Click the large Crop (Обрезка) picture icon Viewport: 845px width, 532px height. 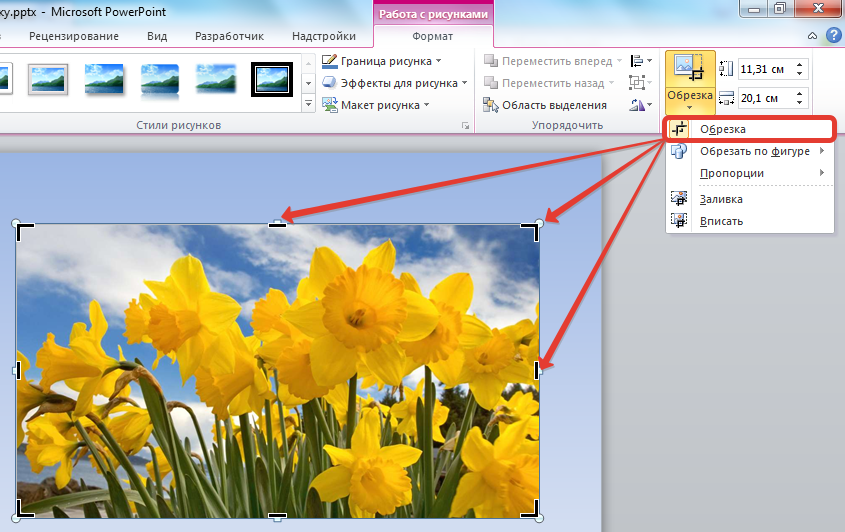click(x=690, y=68)
